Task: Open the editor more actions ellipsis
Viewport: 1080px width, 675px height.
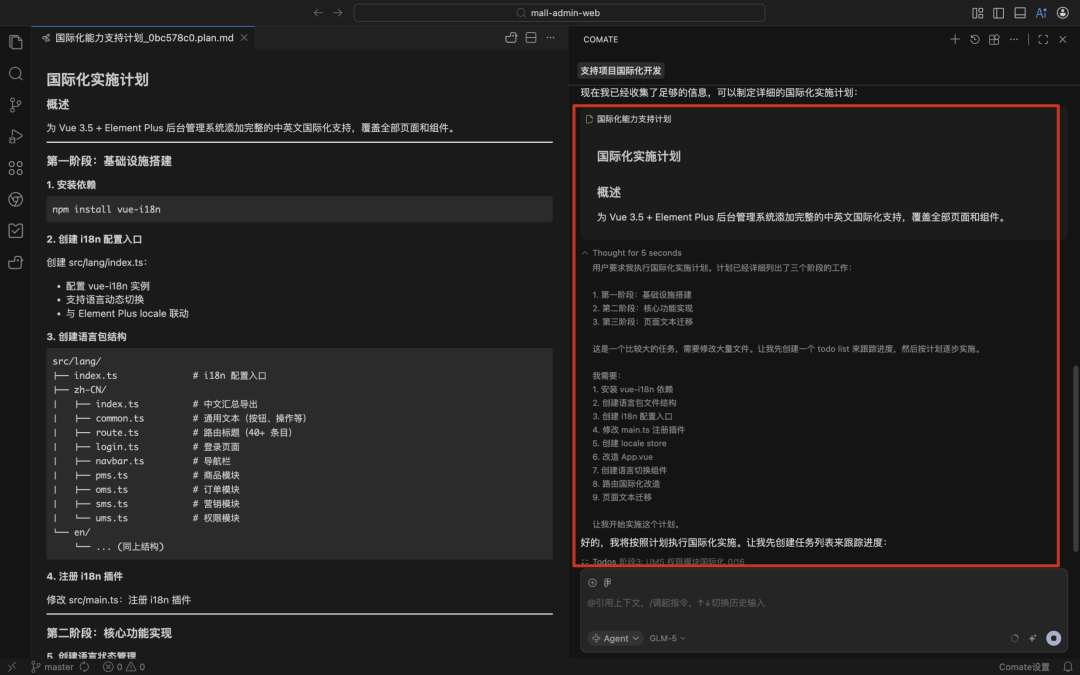Action: tap(550, 38)
